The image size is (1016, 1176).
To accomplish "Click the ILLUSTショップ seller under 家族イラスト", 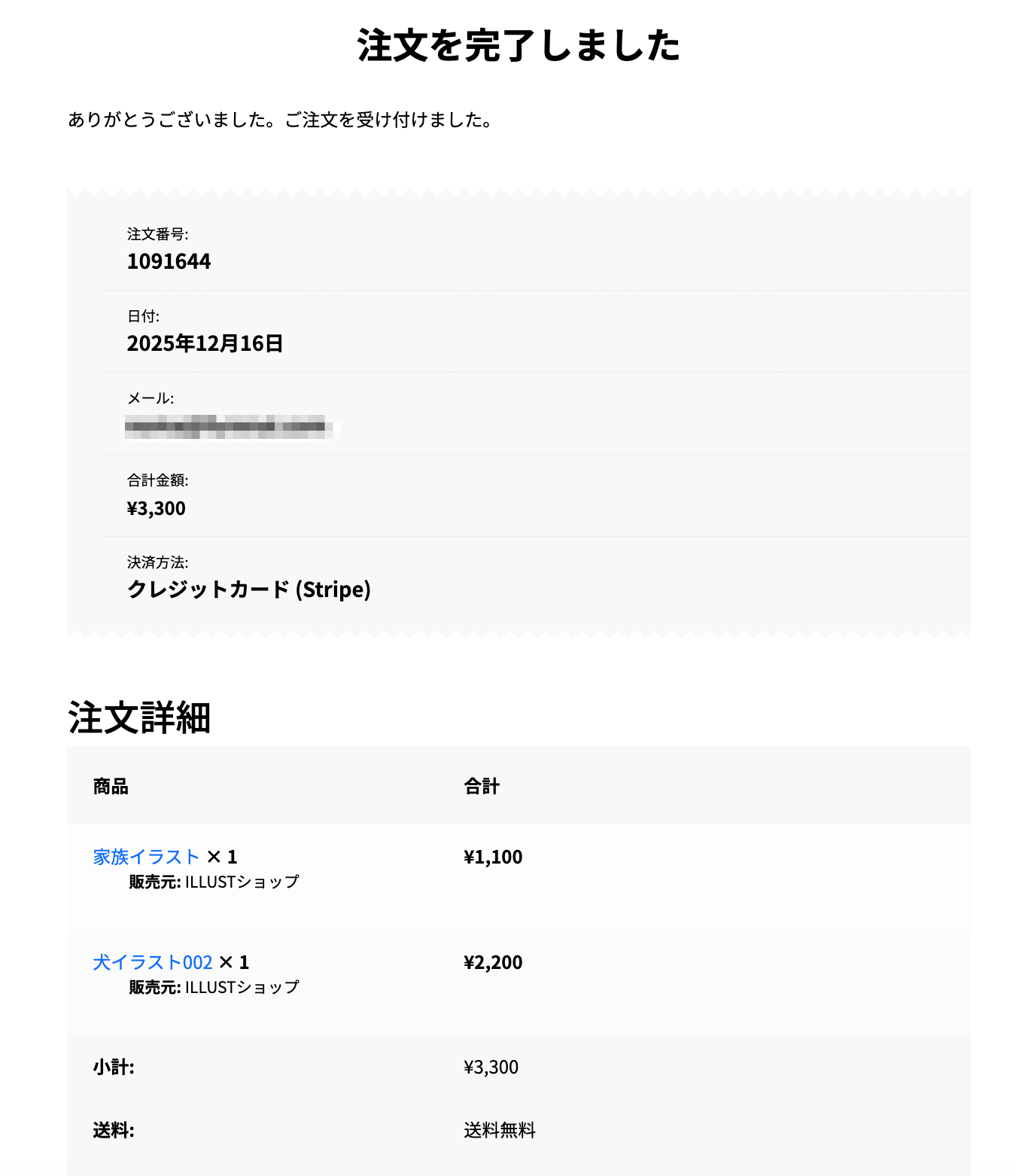I will tap(242, 882).
